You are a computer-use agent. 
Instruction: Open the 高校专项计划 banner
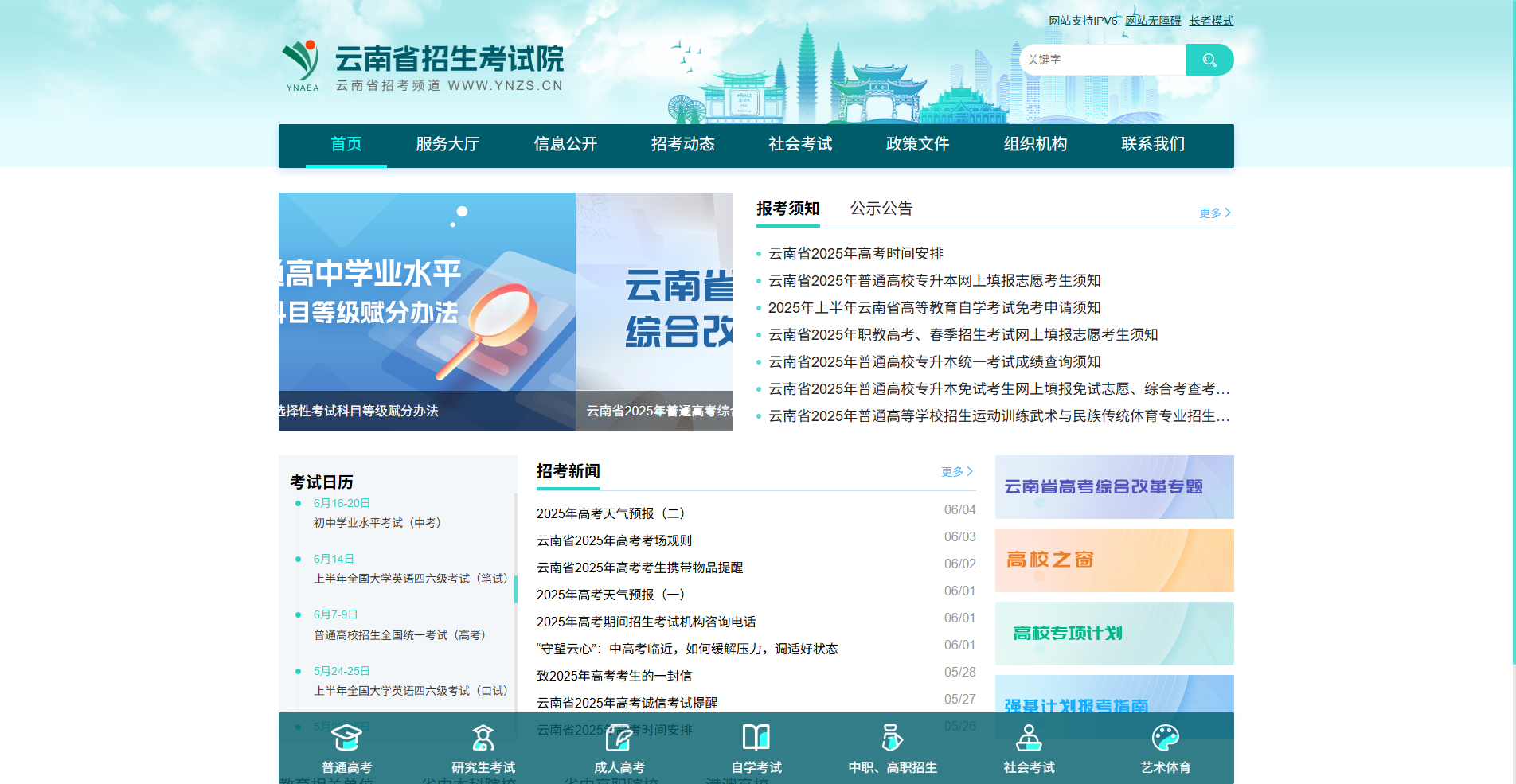[x=1113, y=633]
